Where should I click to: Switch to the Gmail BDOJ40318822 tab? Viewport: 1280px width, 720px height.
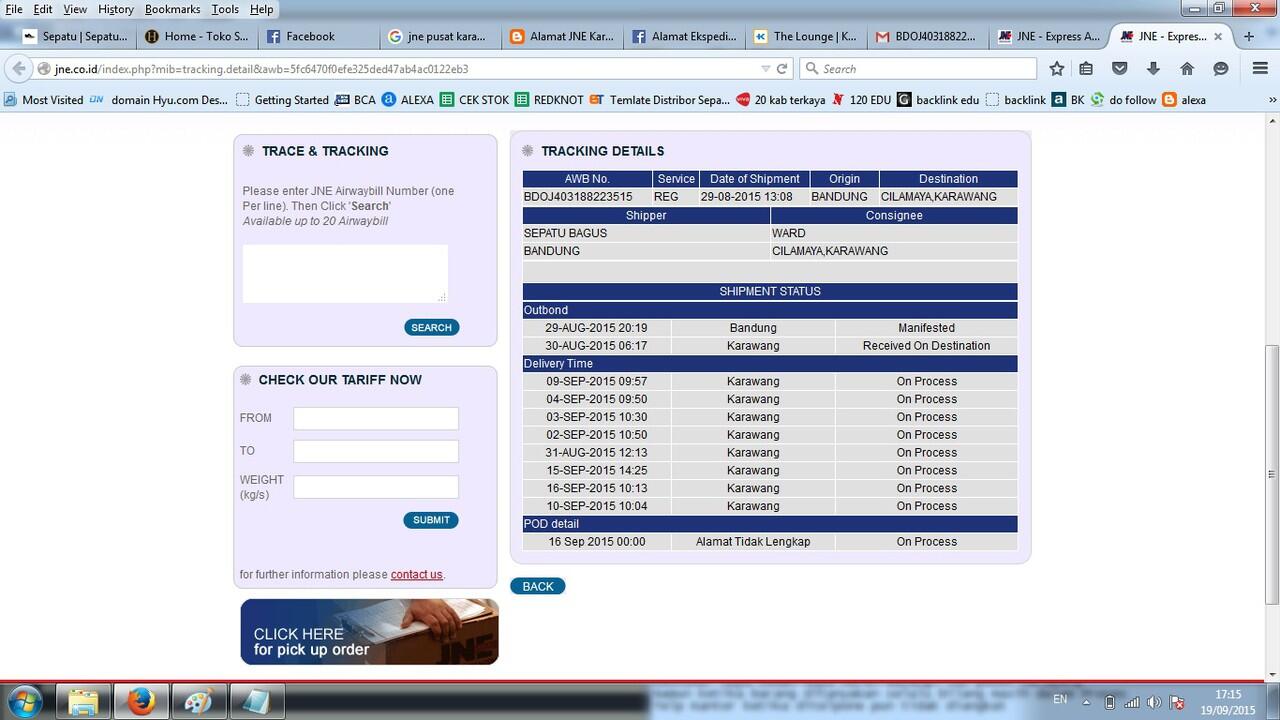tap(929, 36)
